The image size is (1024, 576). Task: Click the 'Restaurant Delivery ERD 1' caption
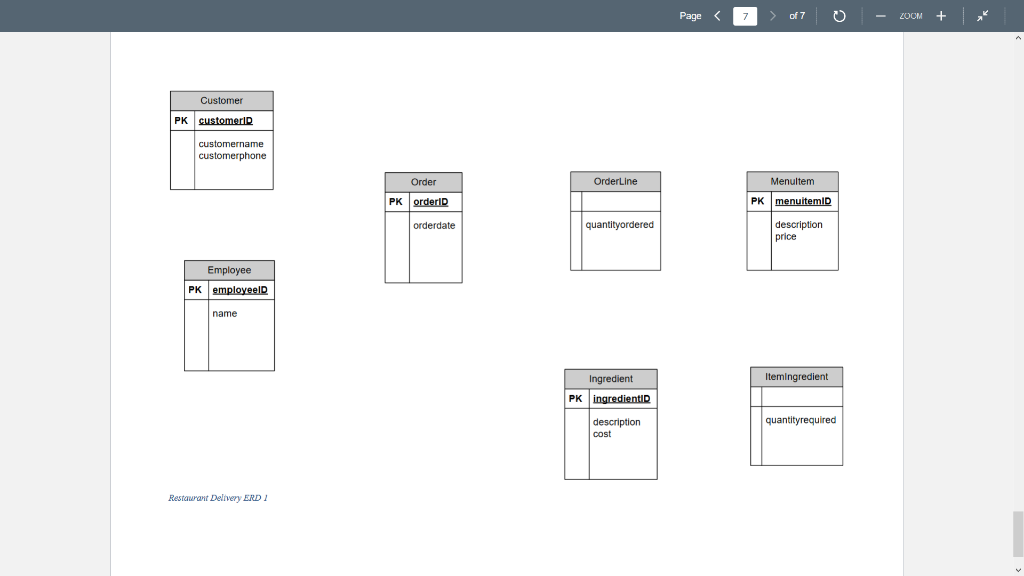pos(216,496)
